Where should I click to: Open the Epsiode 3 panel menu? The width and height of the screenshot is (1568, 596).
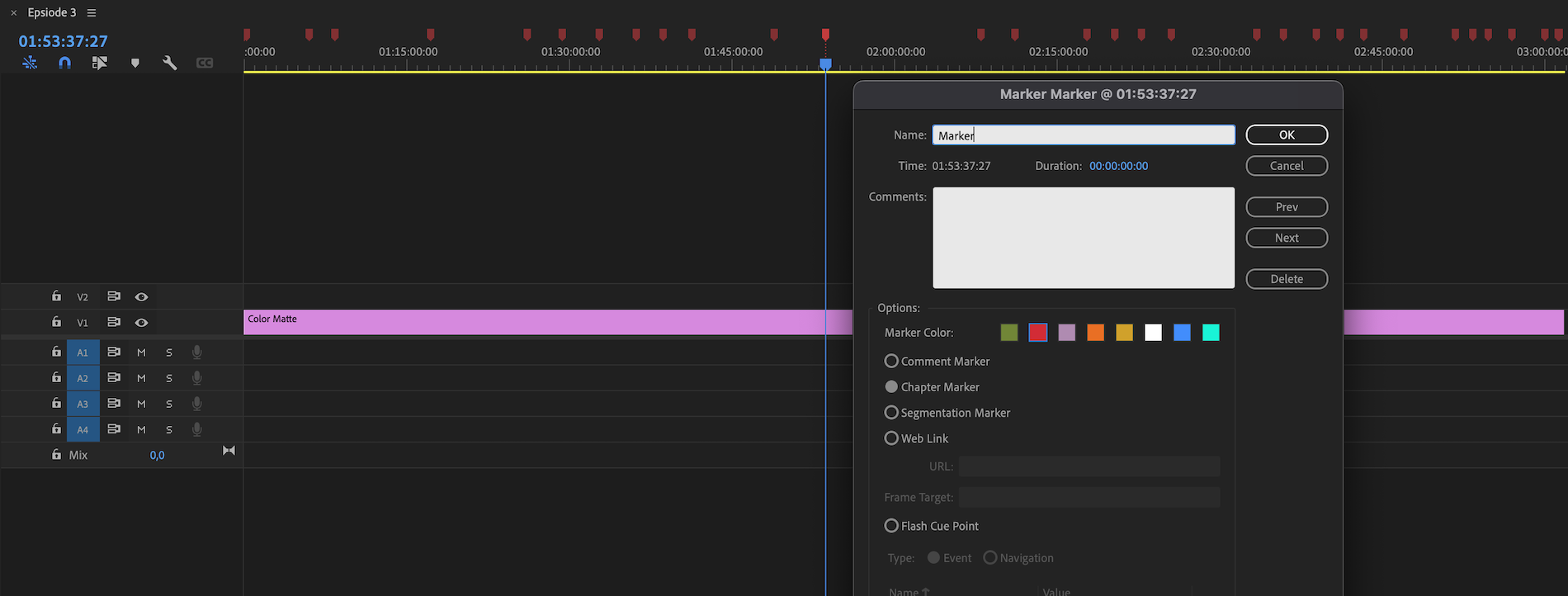click(x=92, y=12)
